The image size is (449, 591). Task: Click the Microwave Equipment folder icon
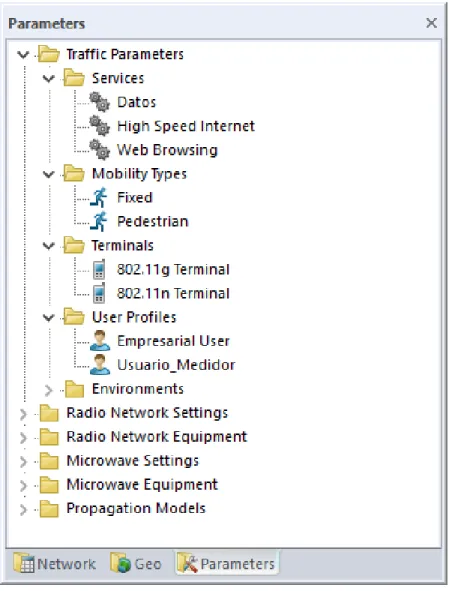(x=49, y=485)
